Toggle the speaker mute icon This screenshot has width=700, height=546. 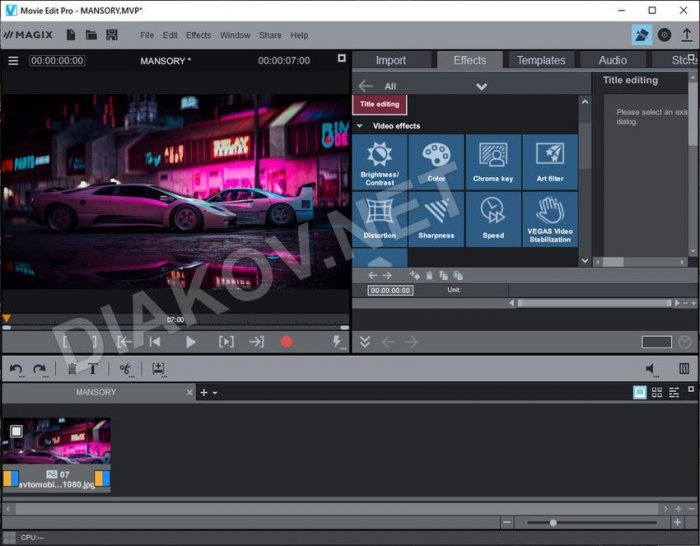tap(651, 369)
